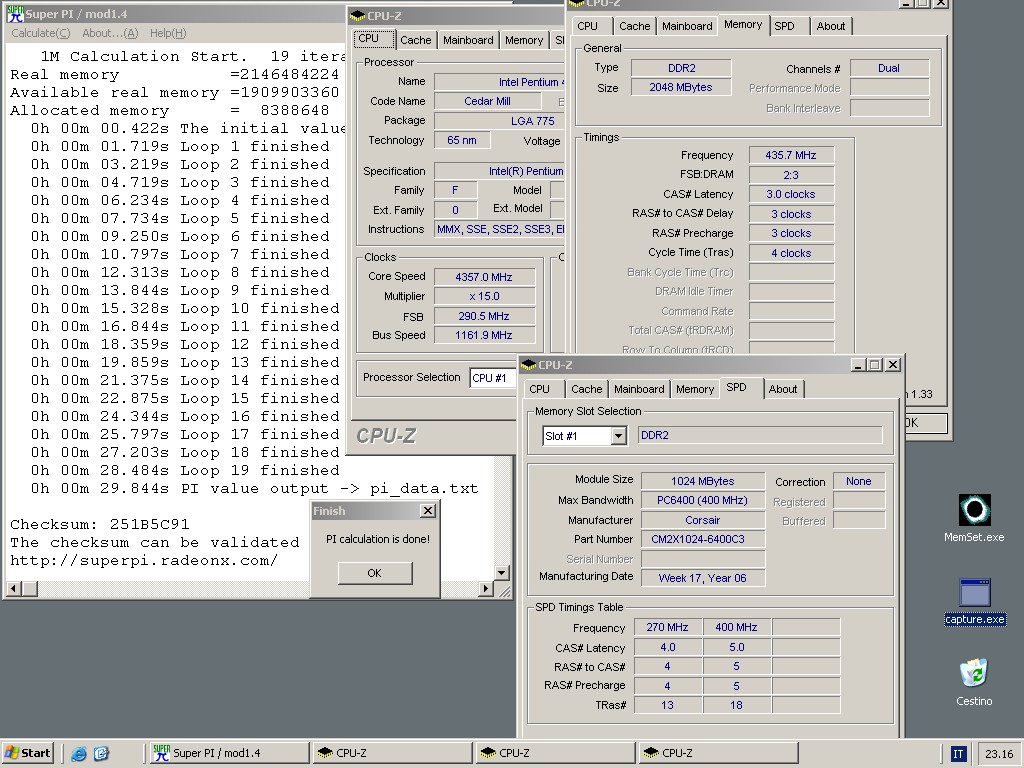Switch to Mainboard tab in SPD window
1024x768 pixels.
638,389
